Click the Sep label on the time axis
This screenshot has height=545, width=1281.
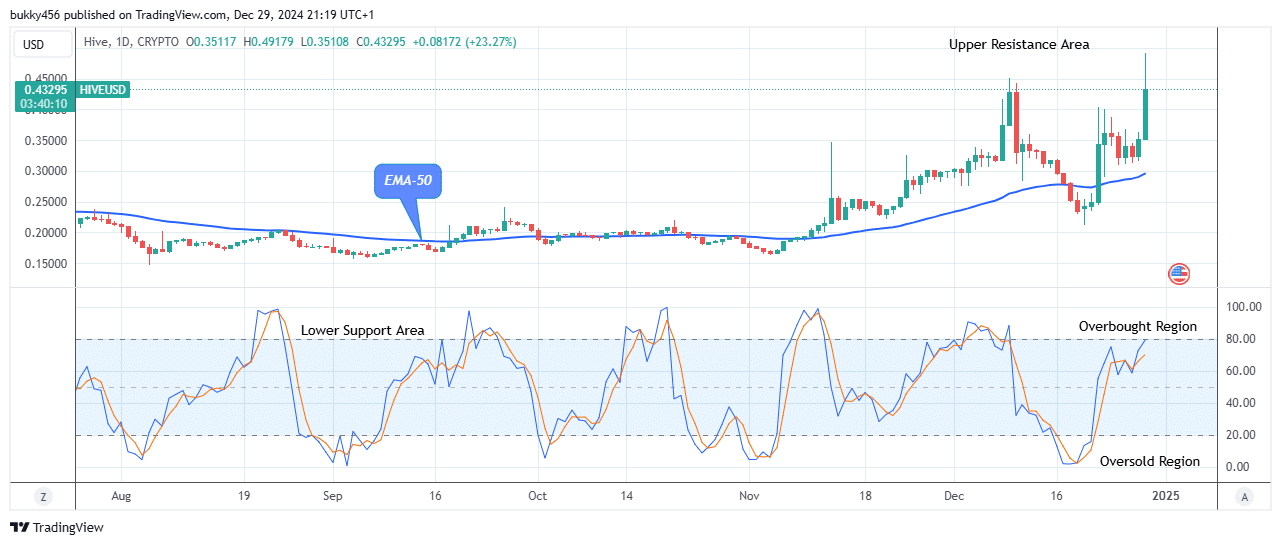point(333,496)
